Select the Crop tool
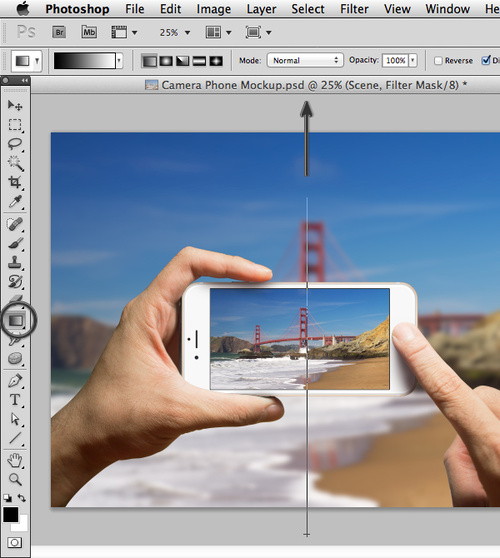This screenshot has width=500, height=558. coord(15,182)
